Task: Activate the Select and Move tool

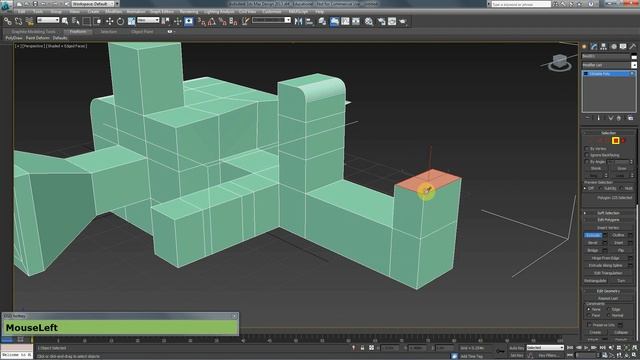Action: 109,21
